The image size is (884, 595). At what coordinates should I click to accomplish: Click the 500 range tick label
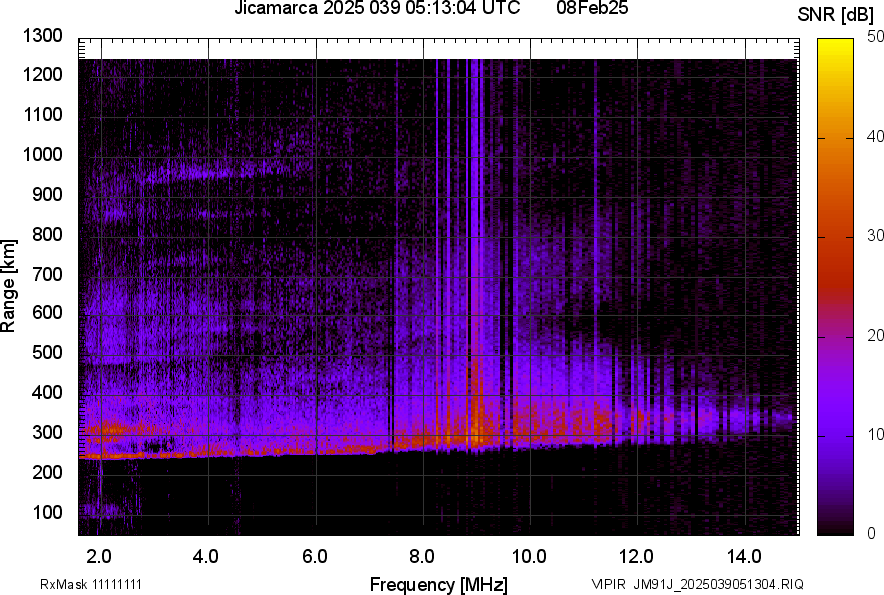[x=47, y=353]
